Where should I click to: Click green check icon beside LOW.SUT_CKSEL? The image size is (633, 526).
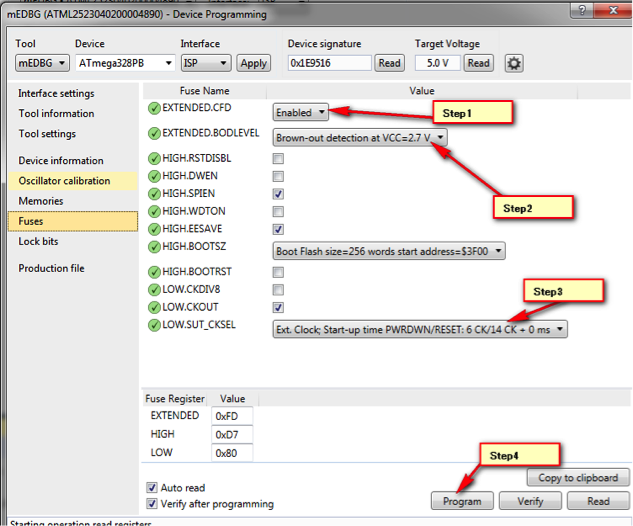154,325
